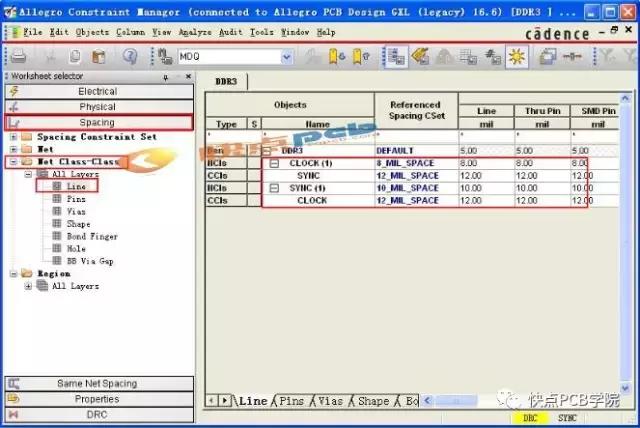Click the DEFAULT spacing CSet cell

417,151
